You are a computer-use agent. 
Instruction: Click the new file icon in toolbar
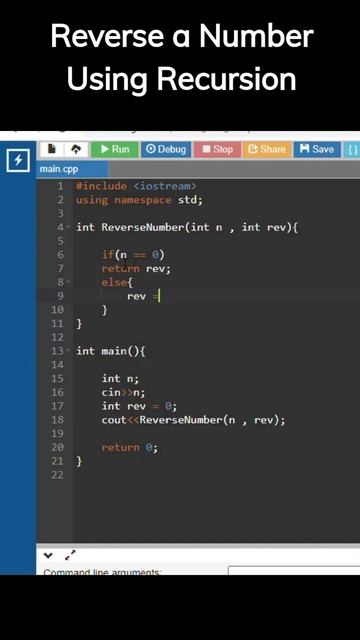coord(52,149)
